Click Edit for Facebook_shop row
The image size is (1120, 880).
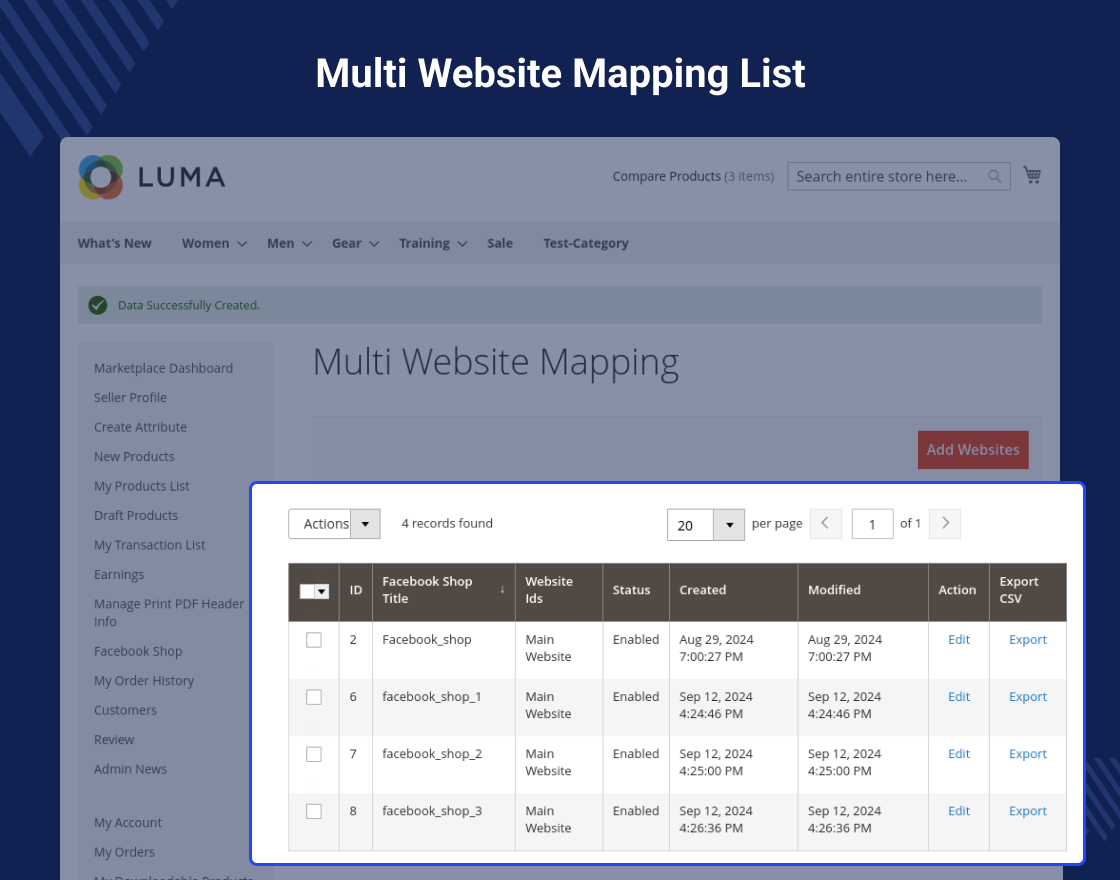coord(959,640)
